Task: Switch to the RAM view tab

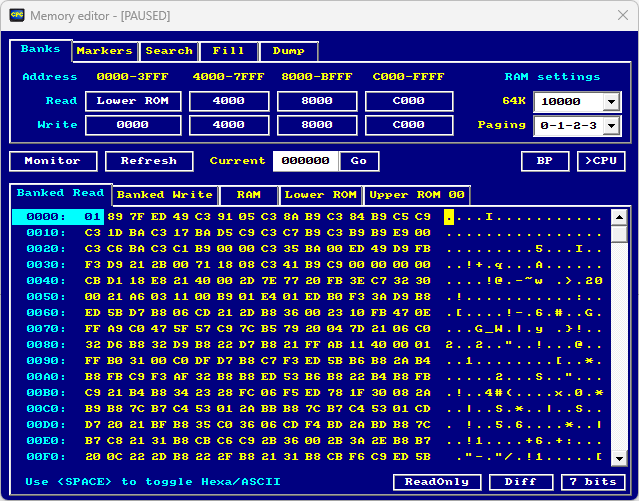Action: click(x=249, y=195)
